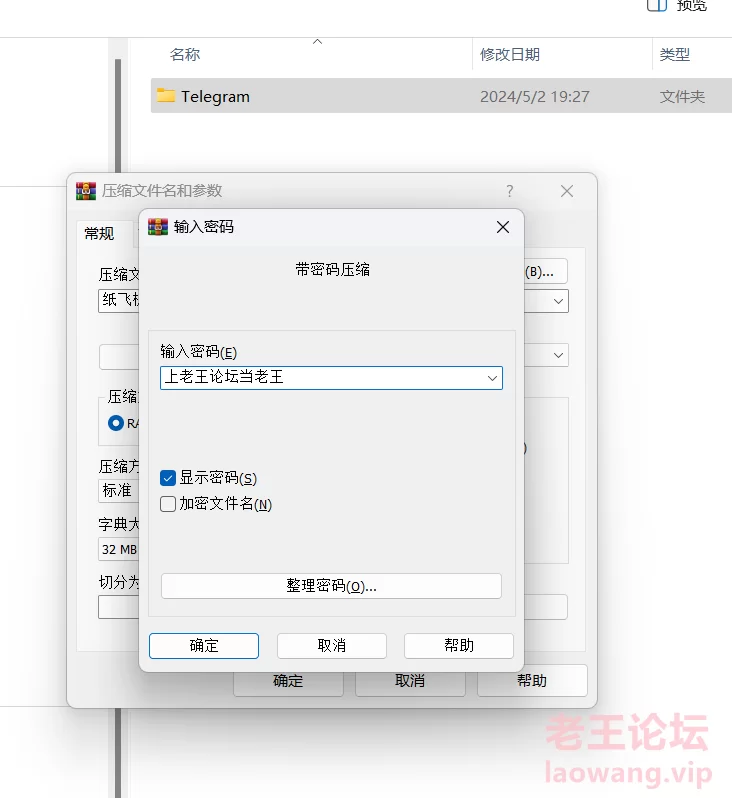Click the 文件夹 type cell of Telegram row

pos(682,96)
